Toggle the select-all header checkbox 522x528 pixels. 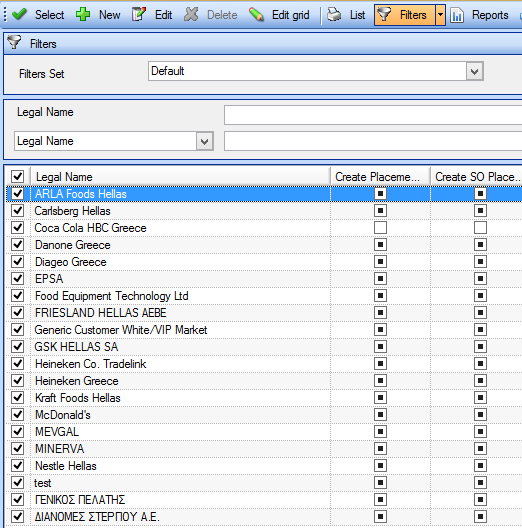click(x=17, y=176)
